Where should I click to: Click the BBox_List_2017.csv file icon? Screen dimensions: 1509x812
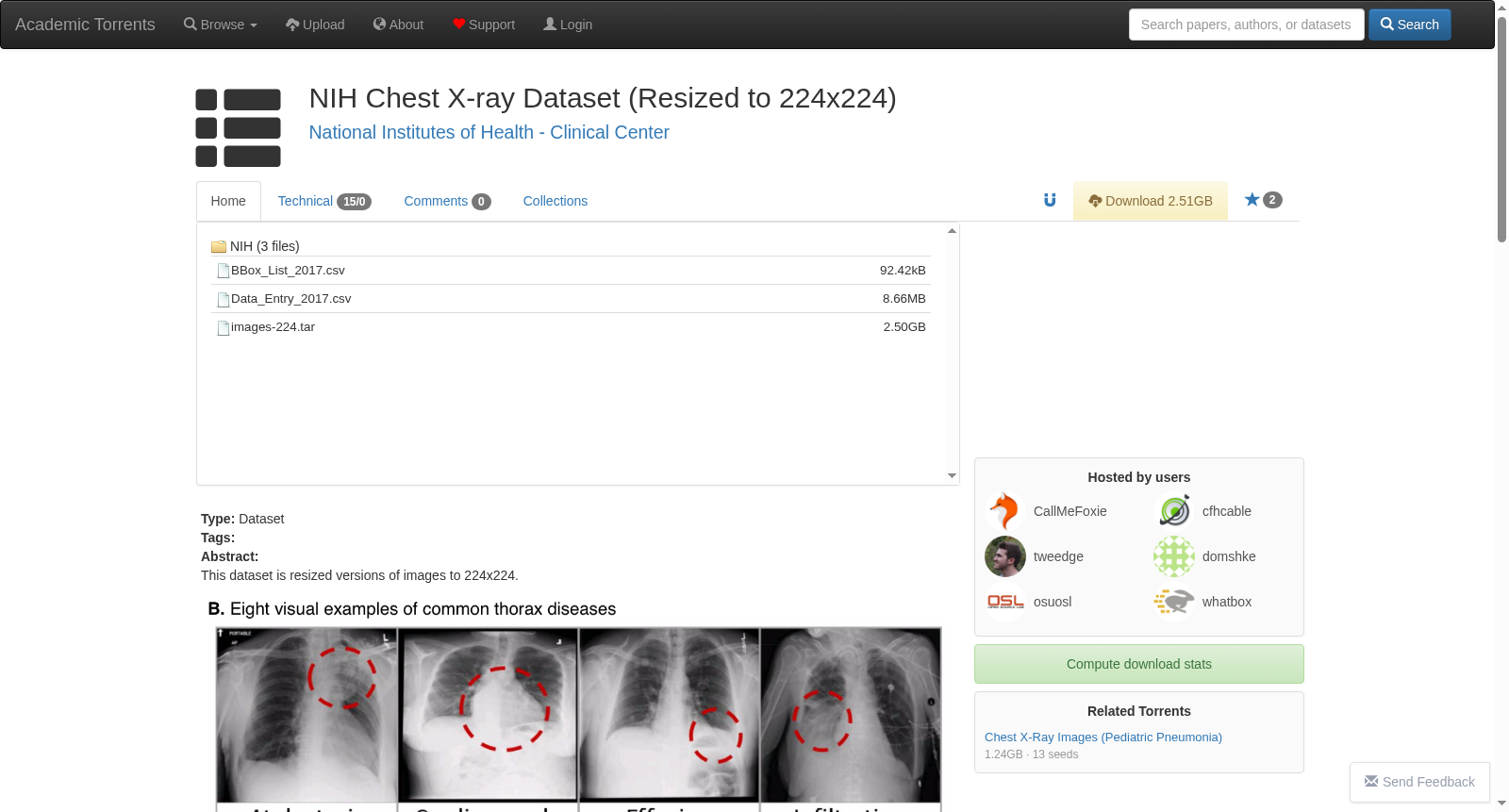pos(224,271)
